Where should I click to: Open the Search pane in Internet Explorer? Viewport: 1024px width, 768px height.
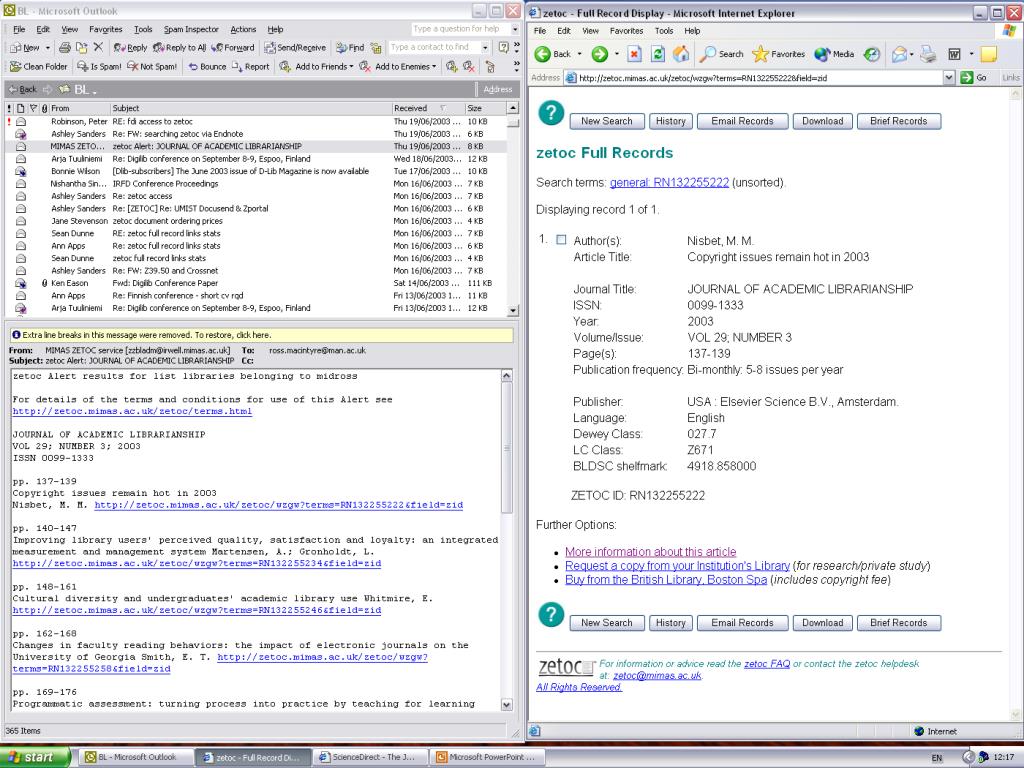pyautogui.click(x=721, y=54)
